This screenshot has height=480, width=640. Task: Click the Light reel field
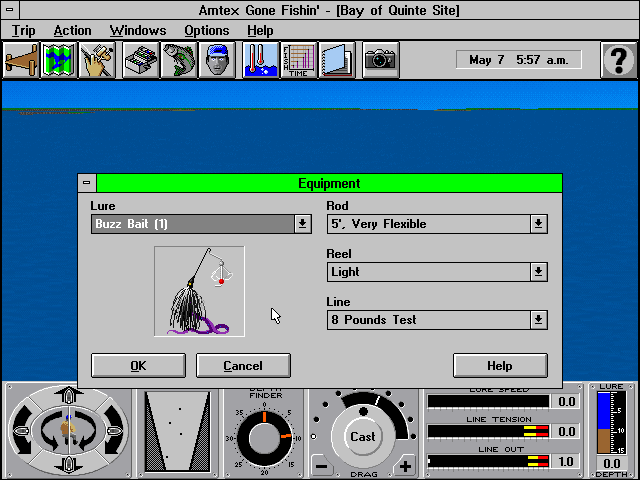pos(429,272)
